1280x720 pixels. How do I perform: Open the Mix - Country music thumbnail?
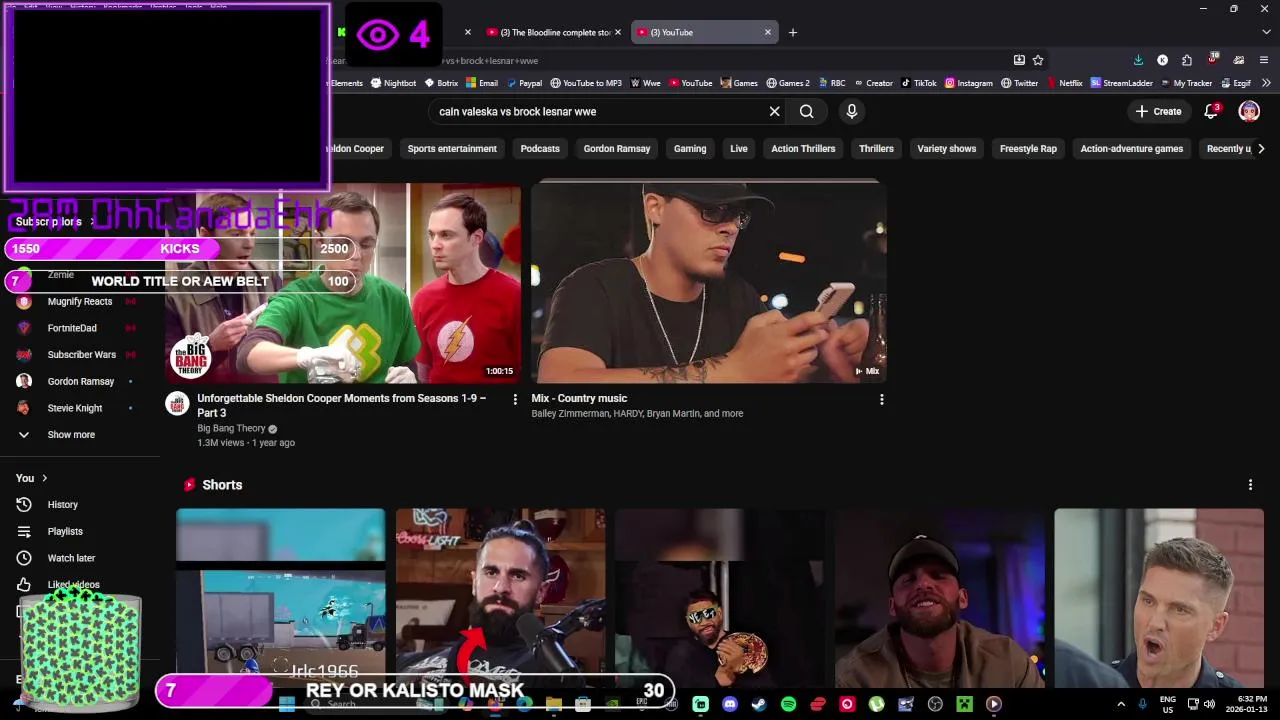click(708, 283)
